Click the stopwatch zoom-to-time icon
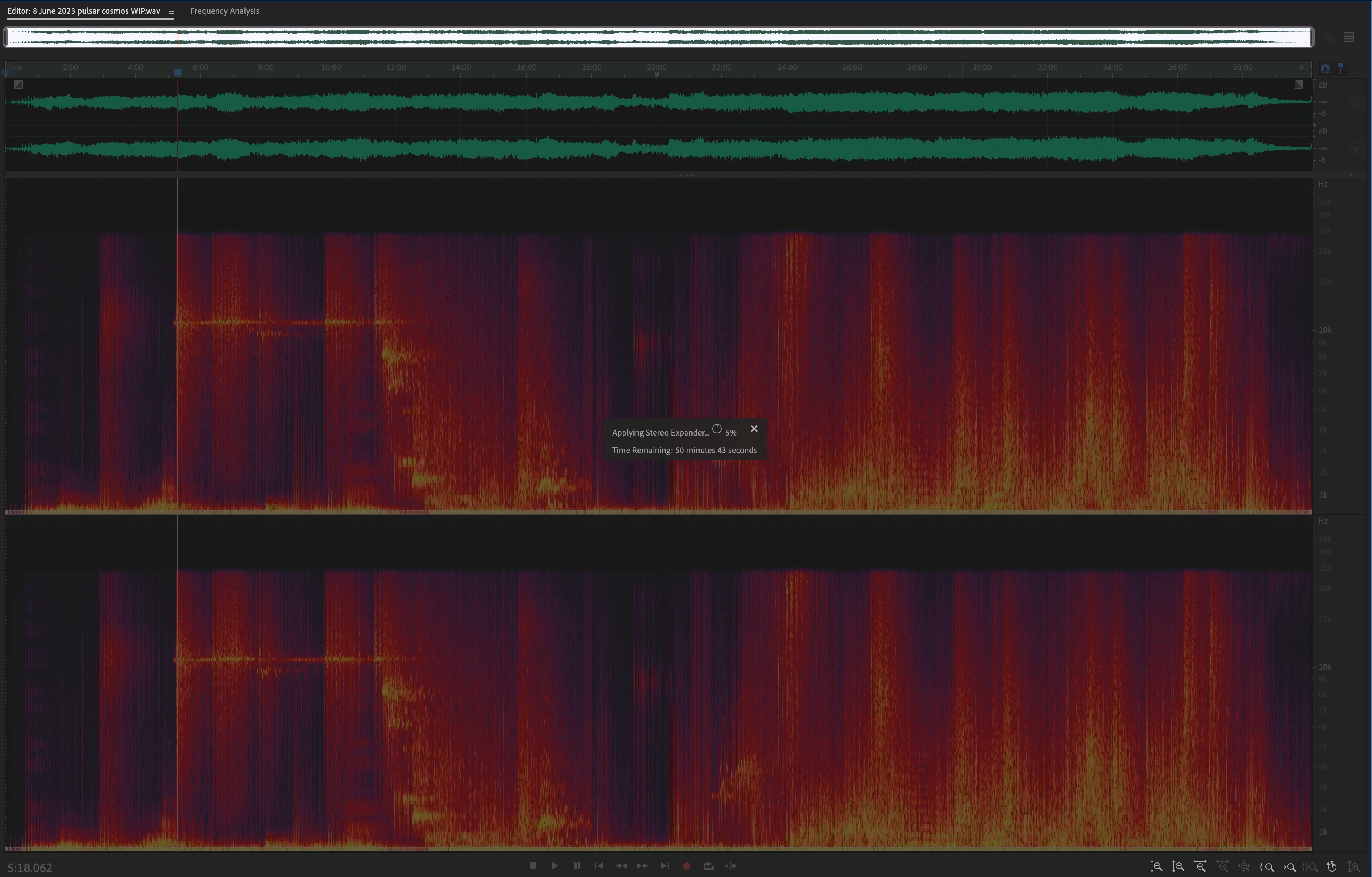 (x=1331, y=866)
